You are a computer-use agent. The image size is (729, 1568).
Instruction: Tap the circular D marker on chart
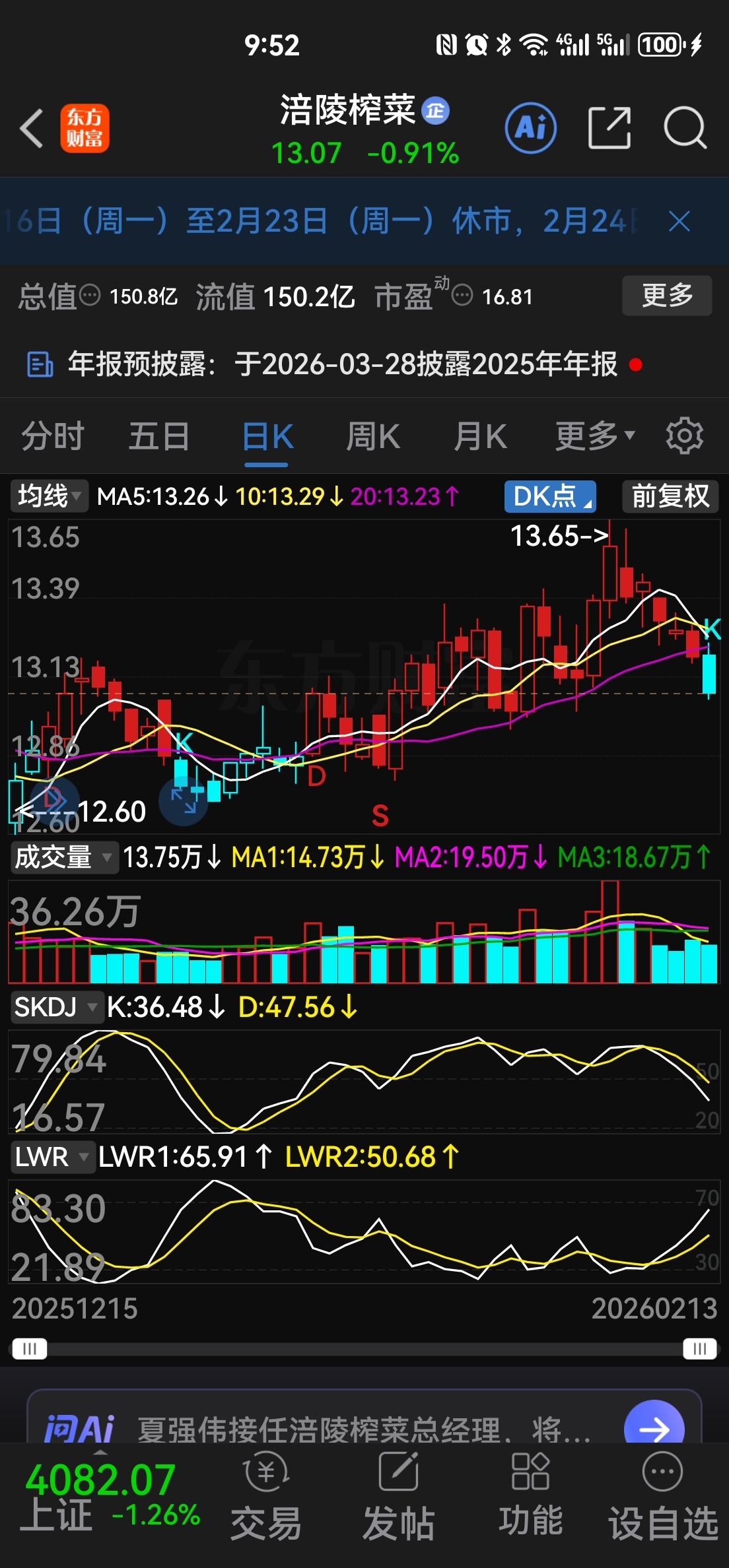click(55, 801)
